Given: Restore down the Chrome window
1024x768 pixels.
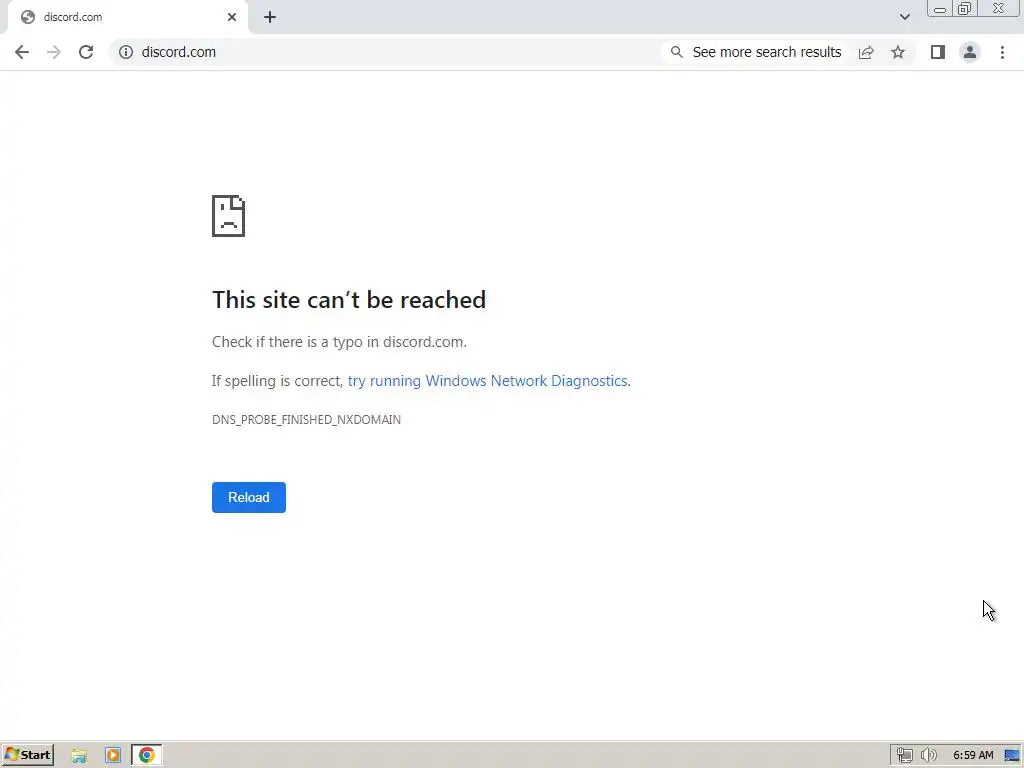Looking at the screenshot, I should (x=965, y=9).
